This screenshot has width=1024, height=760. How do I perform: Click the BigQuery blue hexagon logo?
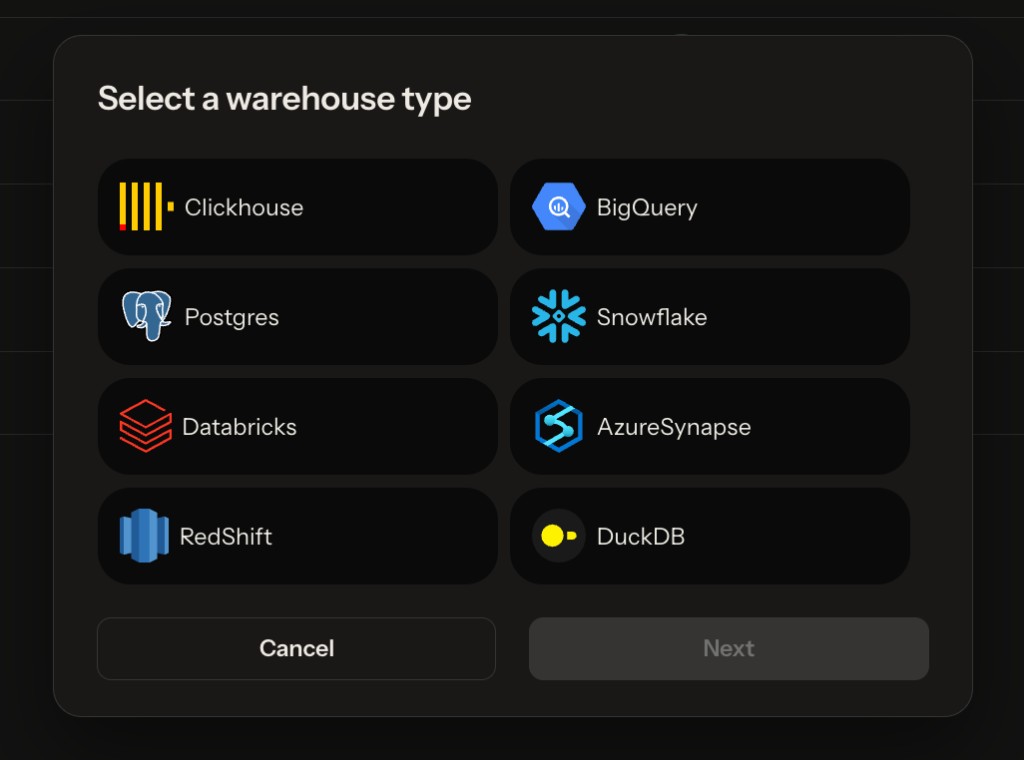[558, 206]
